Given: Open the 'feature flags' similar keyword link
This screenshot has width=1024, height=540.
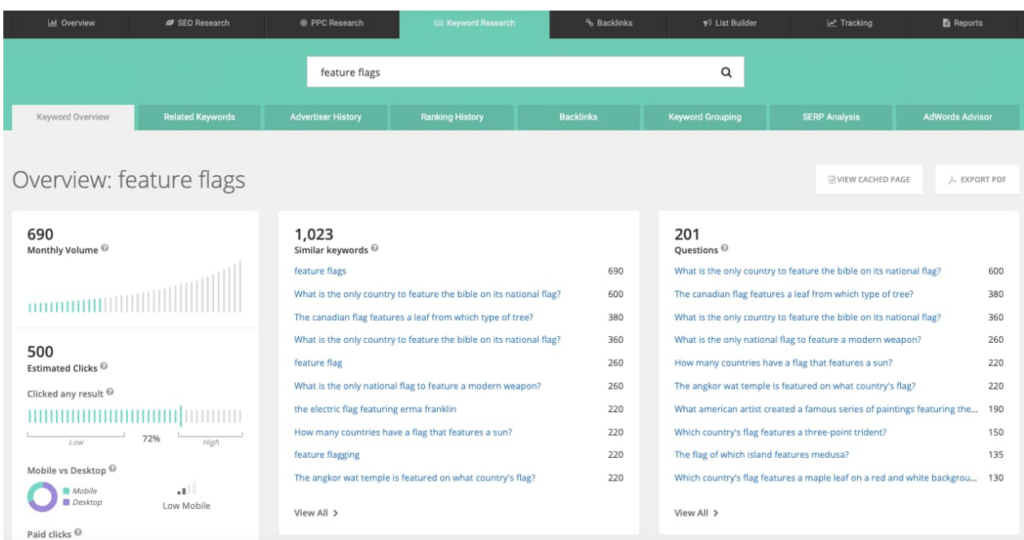Looking at the screenshot, I should 320,271.
